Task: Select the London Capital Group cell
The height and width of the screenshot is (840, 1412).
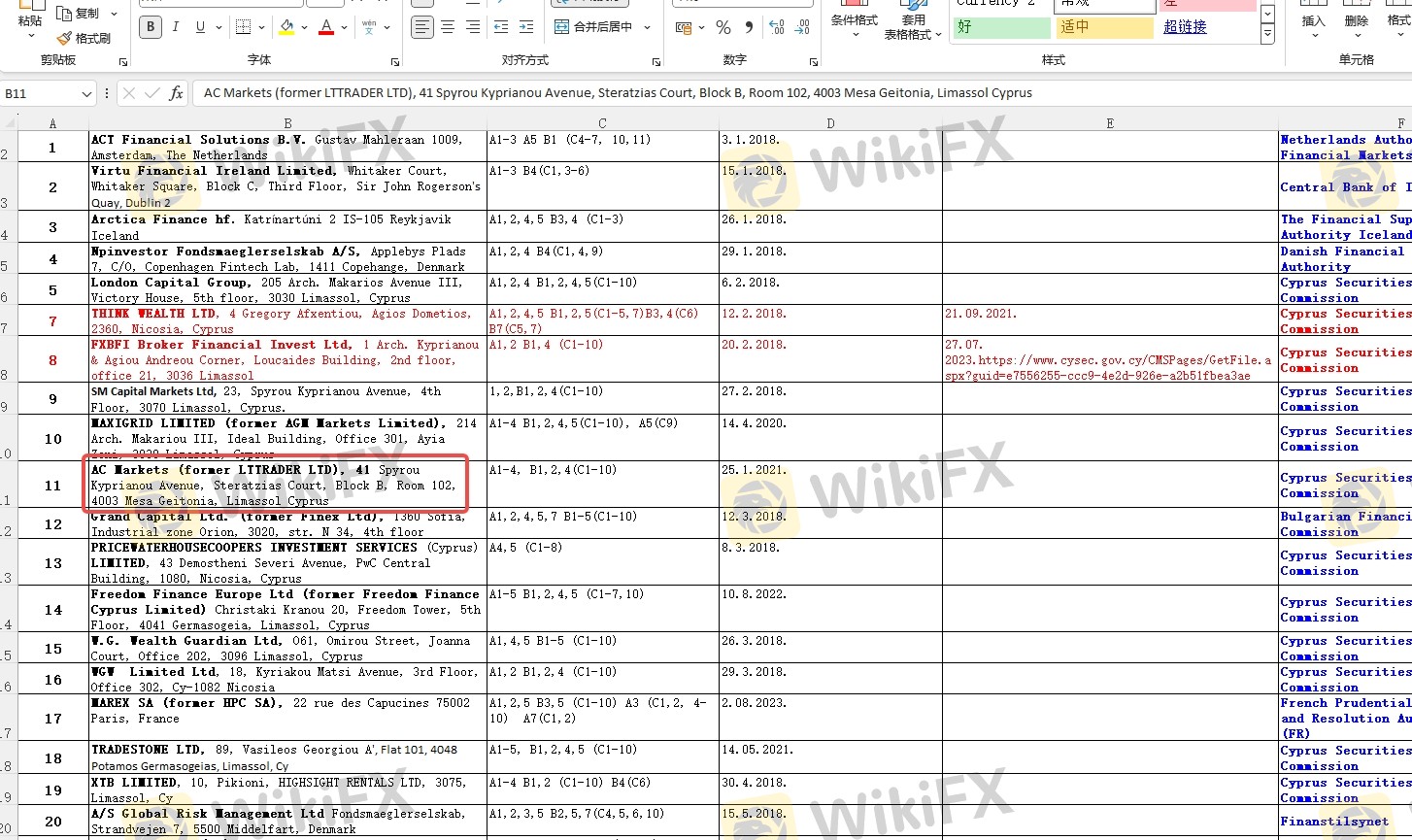Action: (287, 290)
